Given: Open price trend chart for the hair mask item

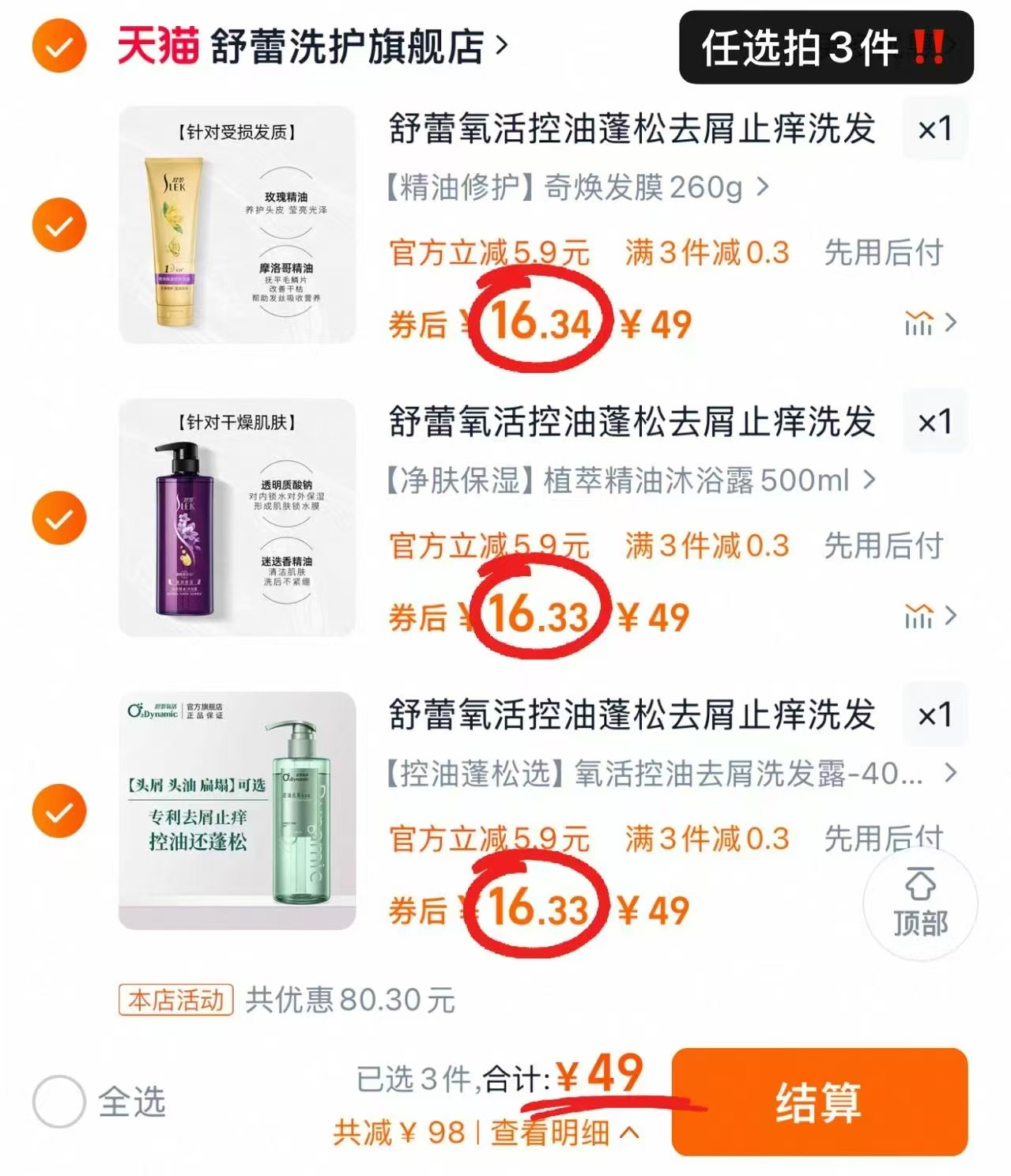Looking at the screenshot, I should click(917, 323).
